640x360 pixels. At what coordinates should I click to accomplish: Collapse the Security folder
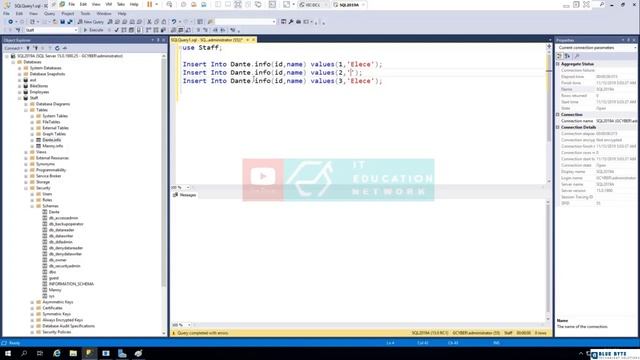(26, 188)
